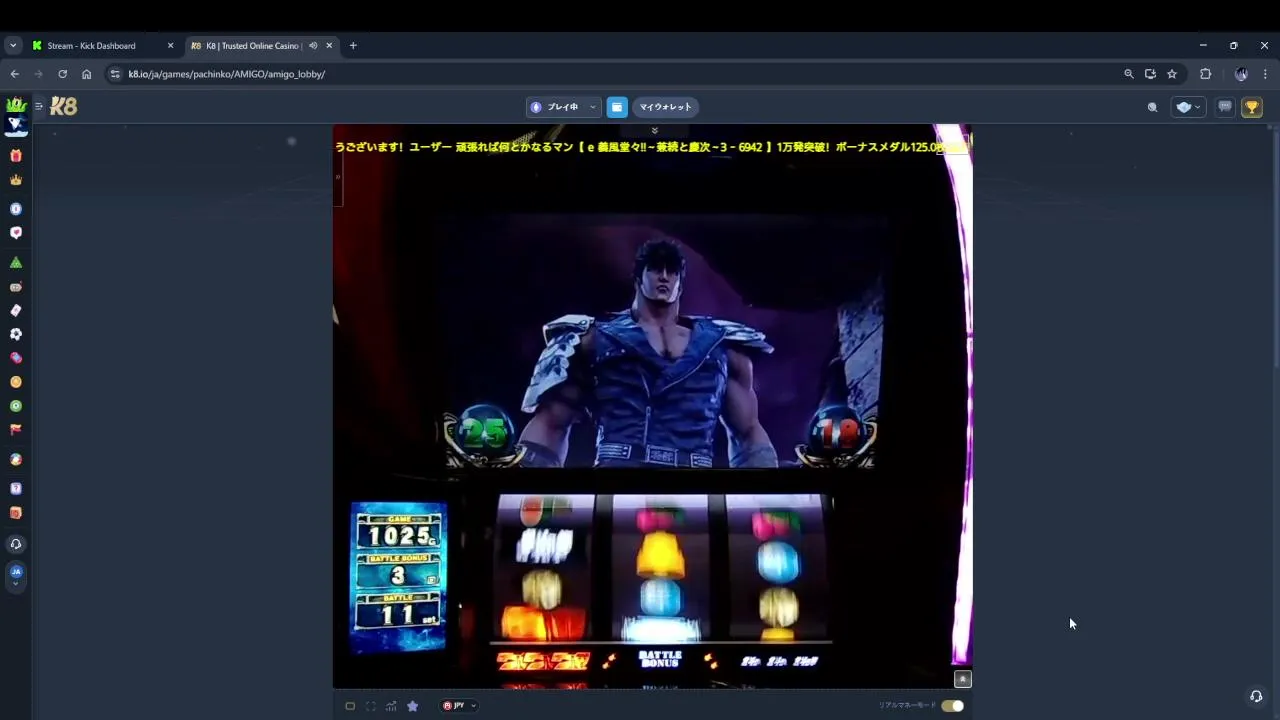Click the scroll-to-top button under the game
This screenshot has width=1280, height=720.
[x=963, y=679]
